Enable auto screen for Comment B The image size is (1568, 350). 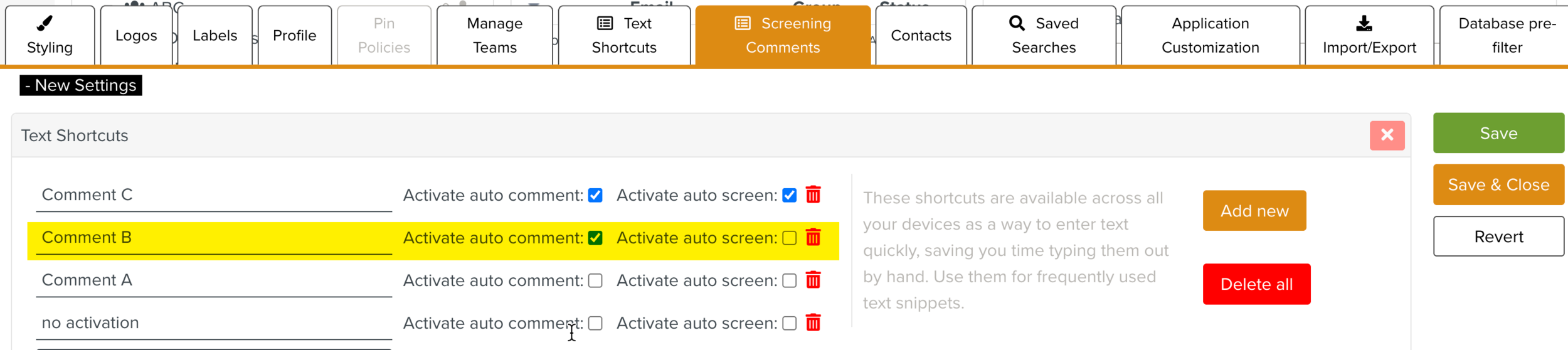coord(789,238)
